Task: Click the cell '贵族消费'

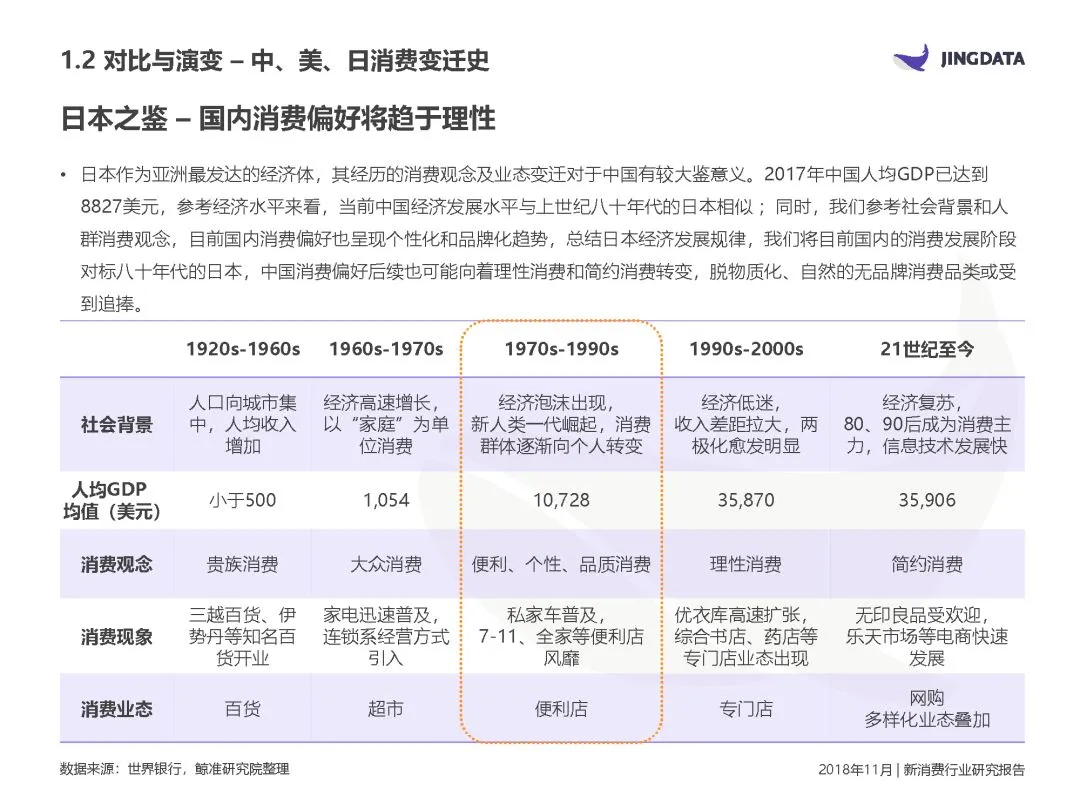Action: pos(242,565)
